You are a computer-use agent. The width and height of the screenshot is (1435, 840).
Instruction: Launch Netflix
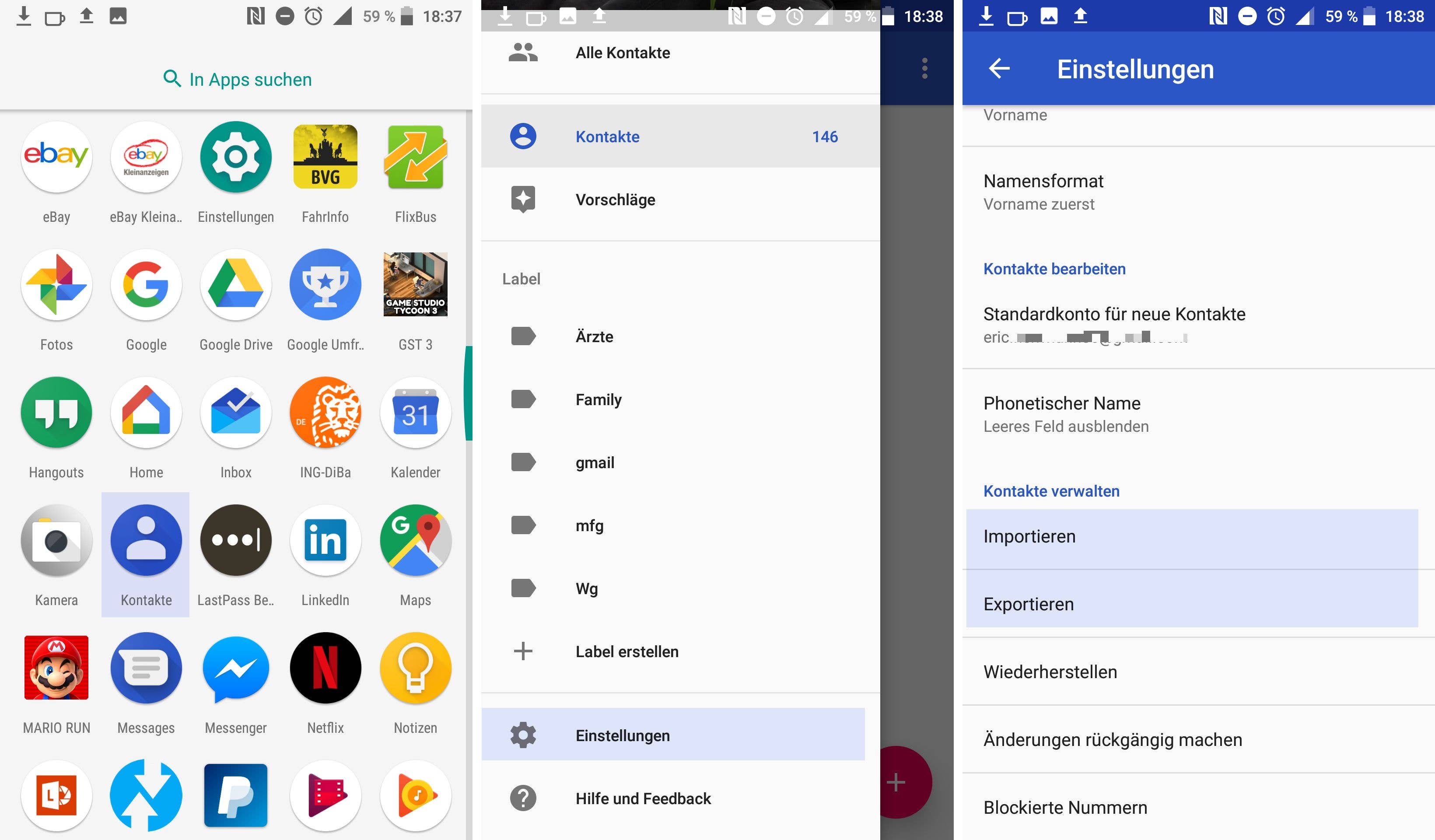coord(325,668)
